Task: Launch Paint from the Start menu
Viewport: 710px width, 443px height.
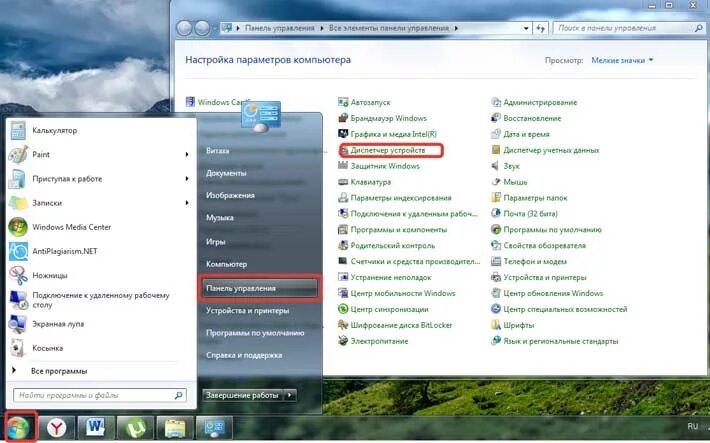Action: pyautogui.click(x=41, y=154)
